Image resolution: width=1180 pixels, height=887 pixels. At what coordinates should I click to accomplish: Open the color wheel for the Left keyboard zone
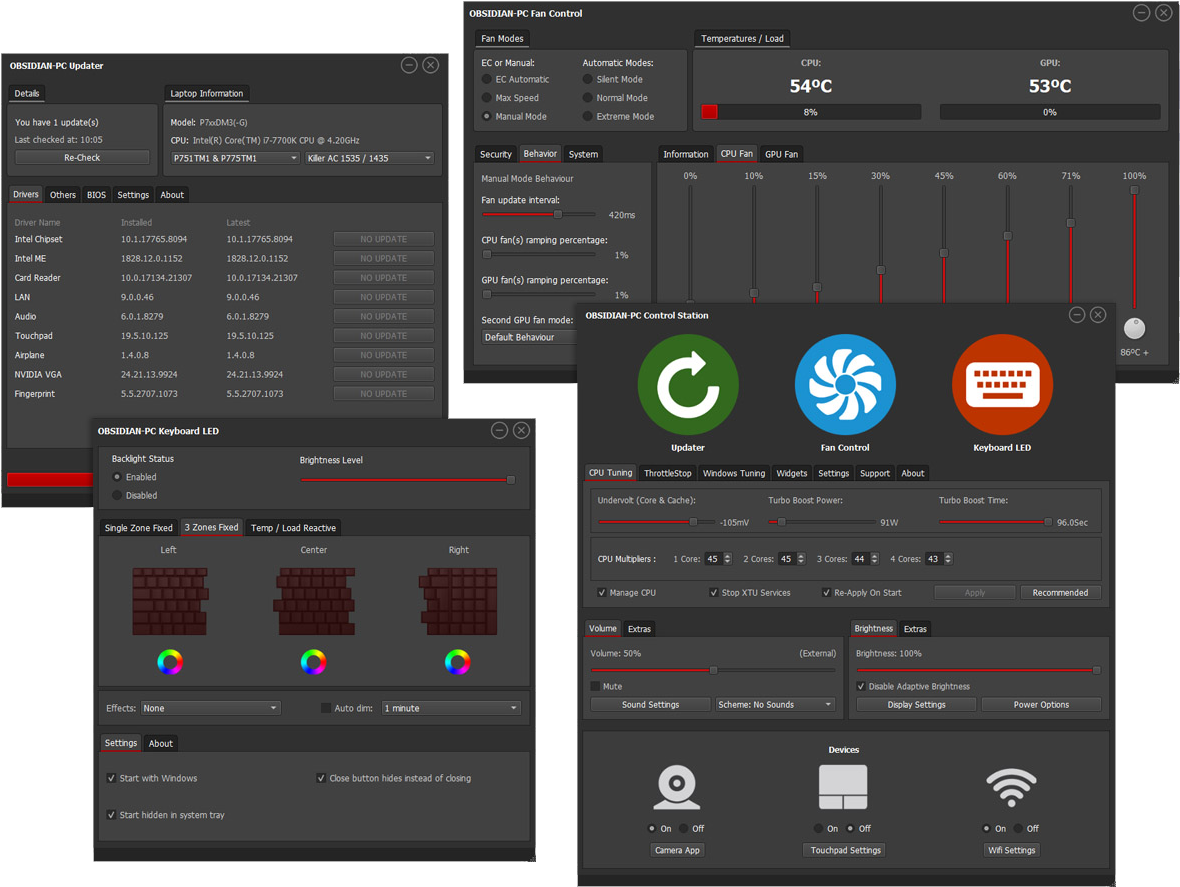pos(169,661)
